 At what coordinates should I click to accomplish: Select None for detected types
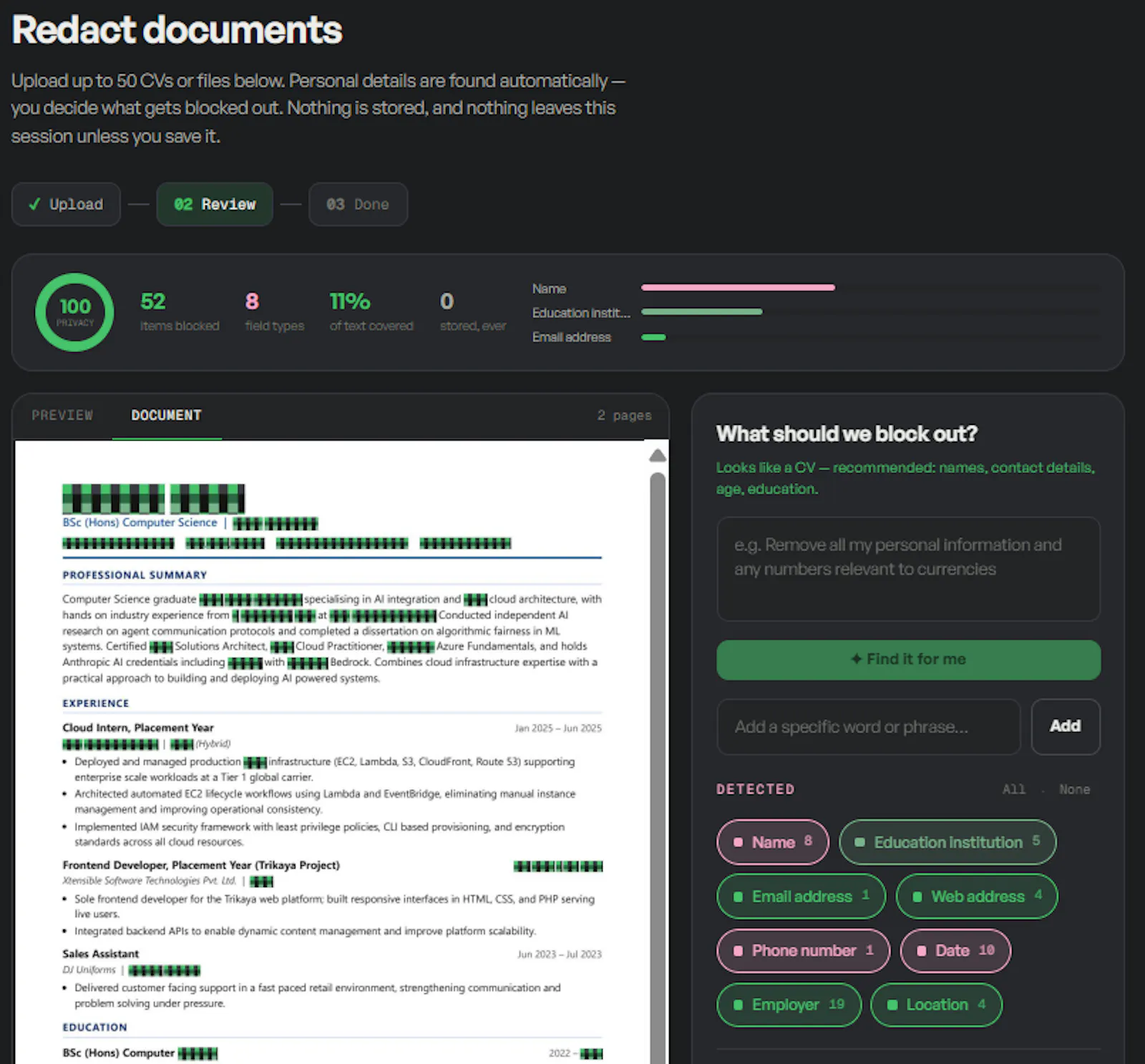click(x=1074, y=789)
